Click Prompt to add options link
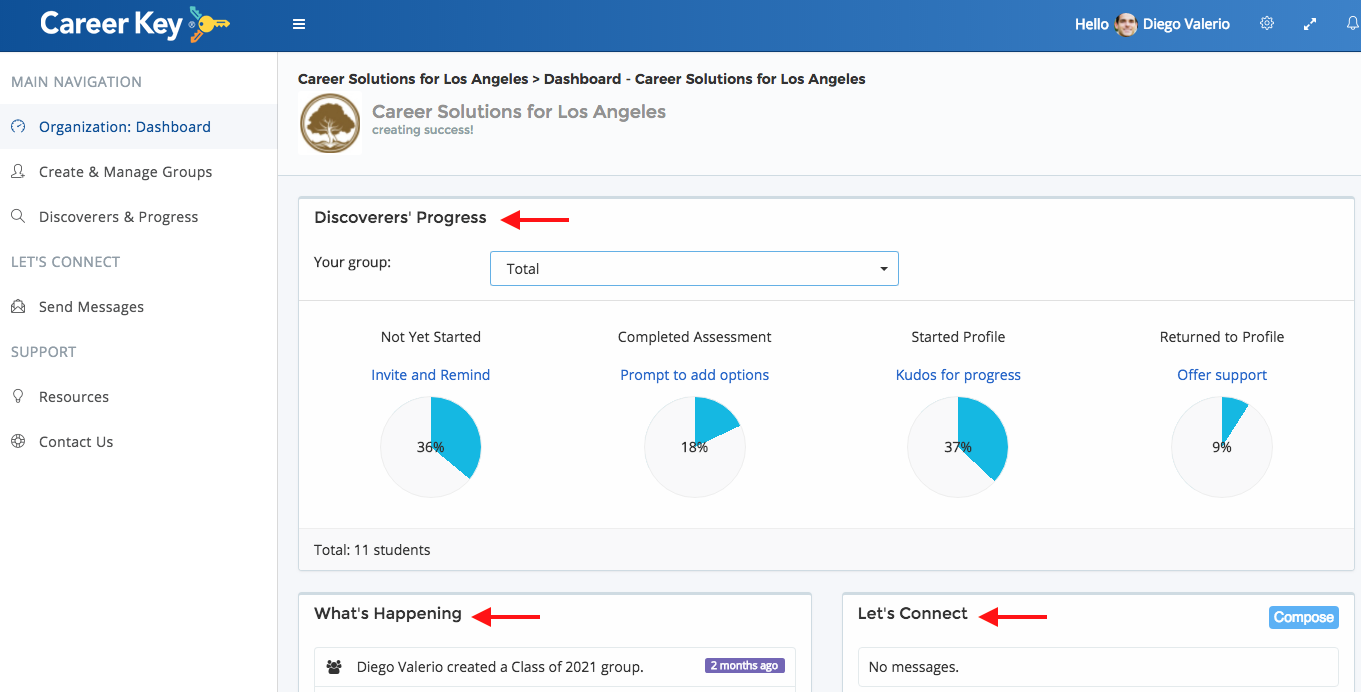Image resolution: width=1361 pixels, height=692 pixels. [695, 375]
